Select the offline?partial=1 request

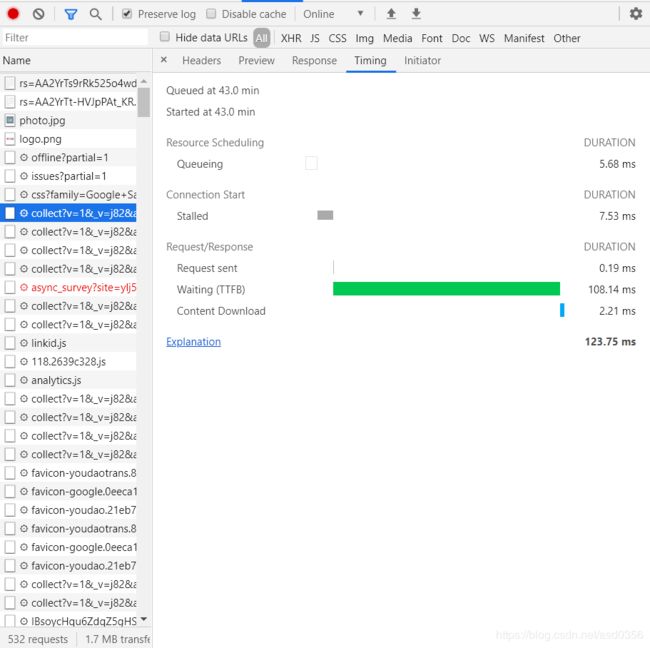68,158
